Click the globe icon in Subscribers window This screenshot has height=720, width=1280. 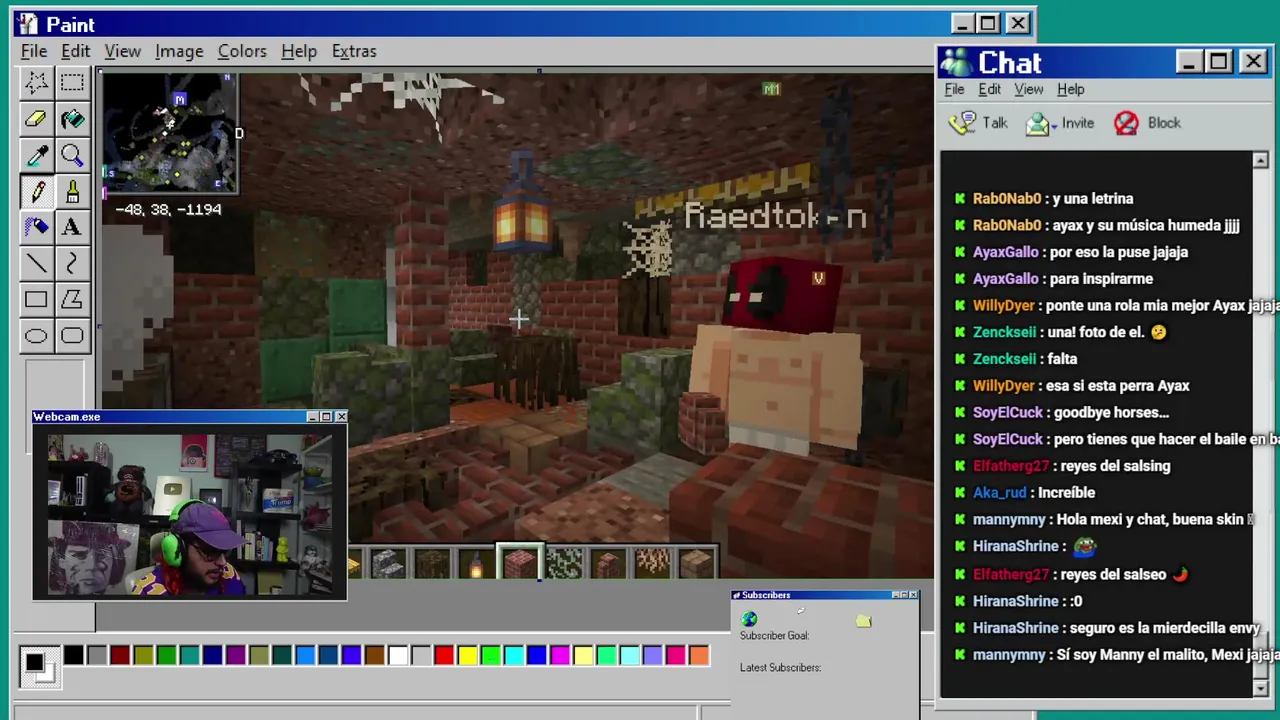(749, 620)
